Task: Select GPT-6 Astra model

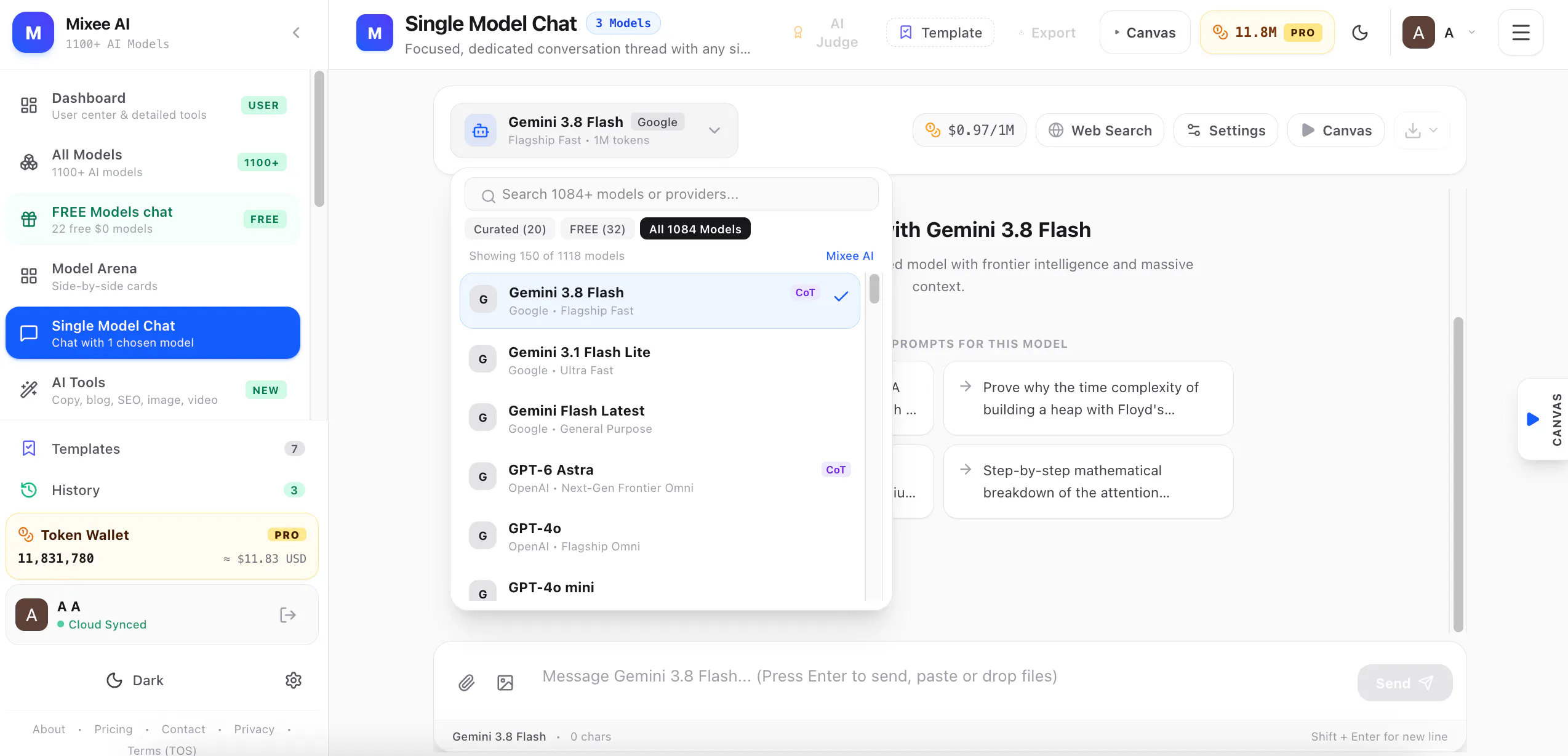Action: pyautogui.click(x=659, y=478)
